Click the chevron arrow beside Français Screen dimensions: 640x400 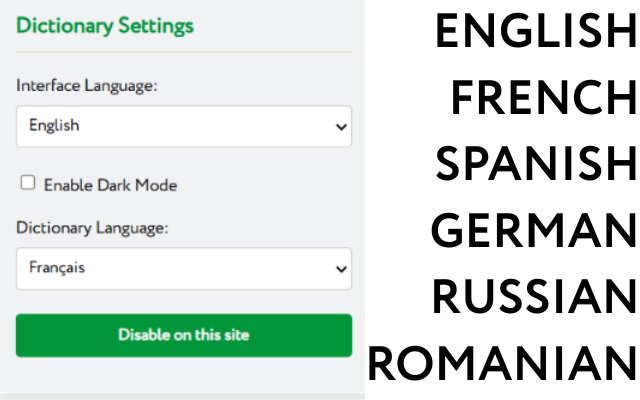pyautogui.click(x=341, y=269)
